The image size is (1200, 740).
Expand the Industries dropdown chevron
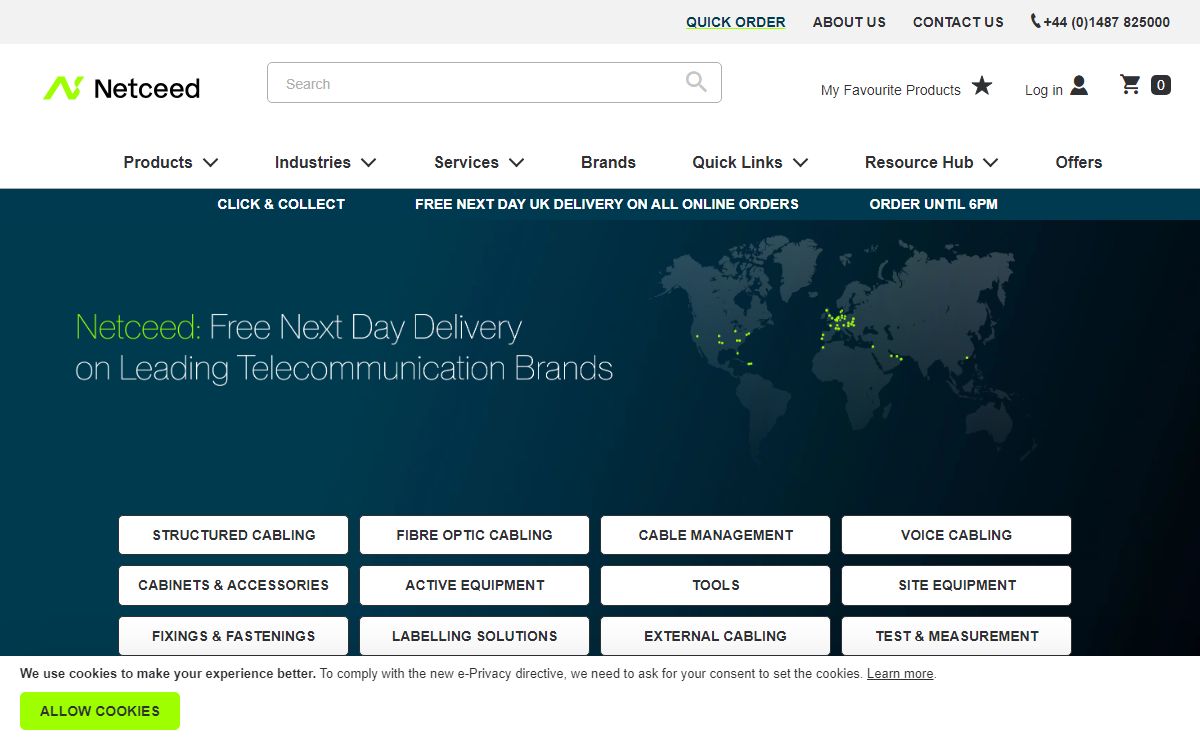[x=368, y=162]
